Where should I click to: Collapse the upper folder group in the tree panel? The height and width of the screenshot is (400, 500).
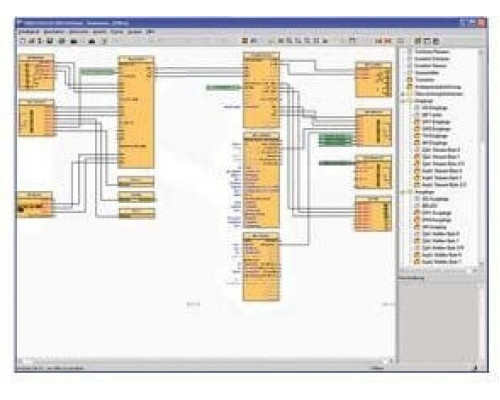[403, 101]
